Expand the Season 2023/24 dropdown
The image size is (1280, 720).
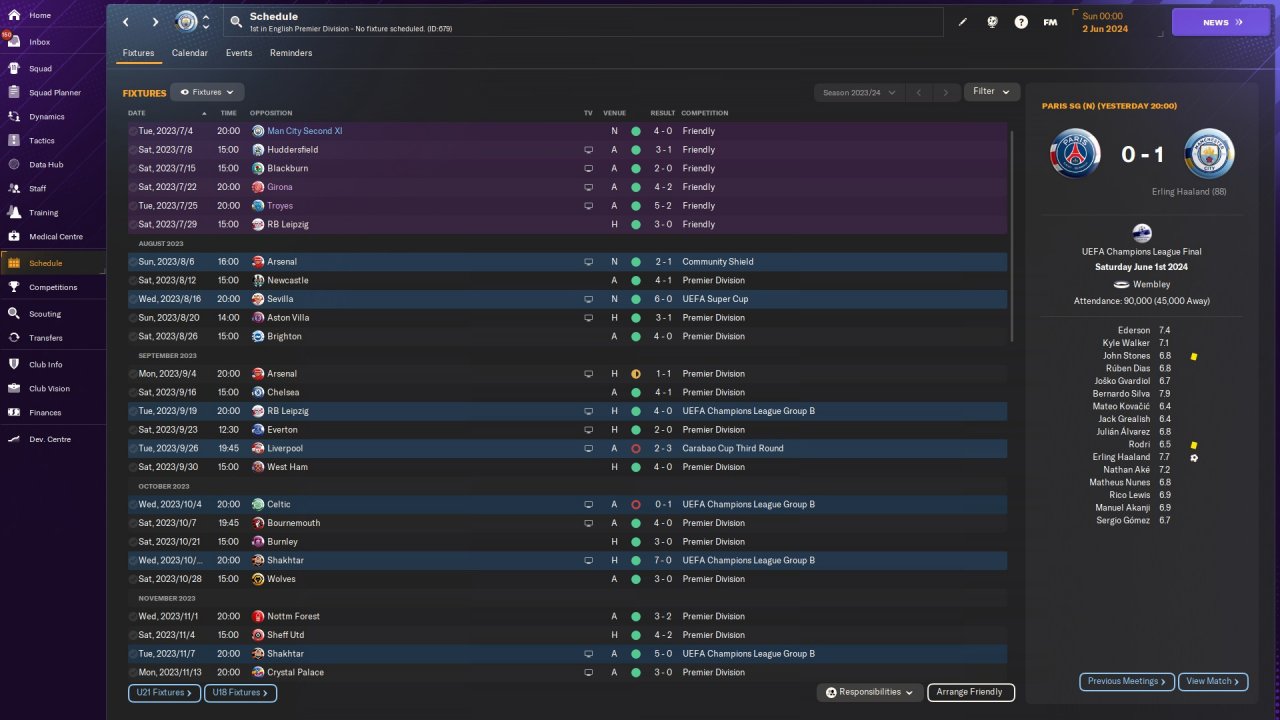tap(858, 93)
